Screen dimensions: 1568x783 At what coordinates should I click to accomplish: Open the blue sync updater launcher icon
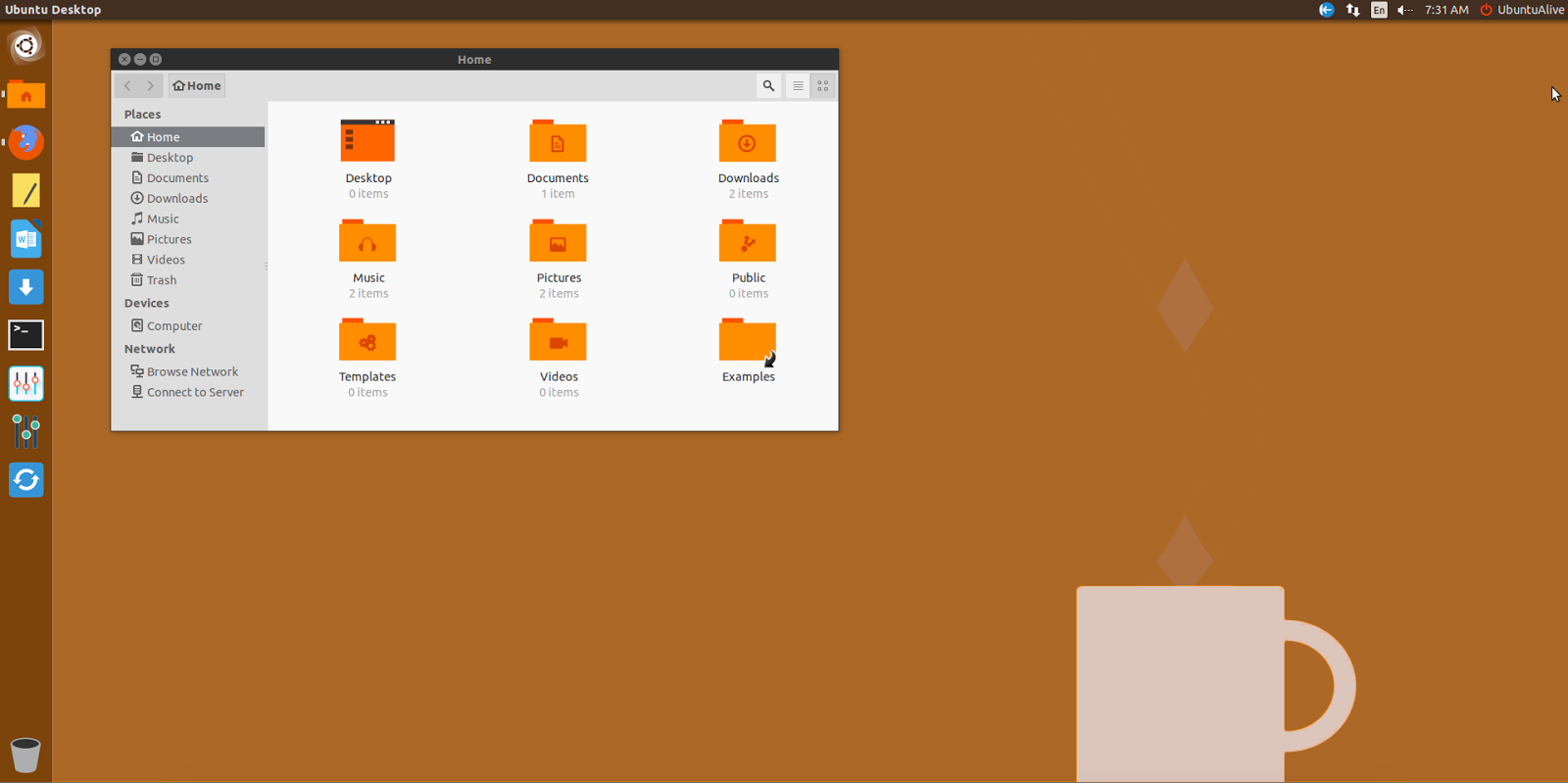[x=26, y=480]
